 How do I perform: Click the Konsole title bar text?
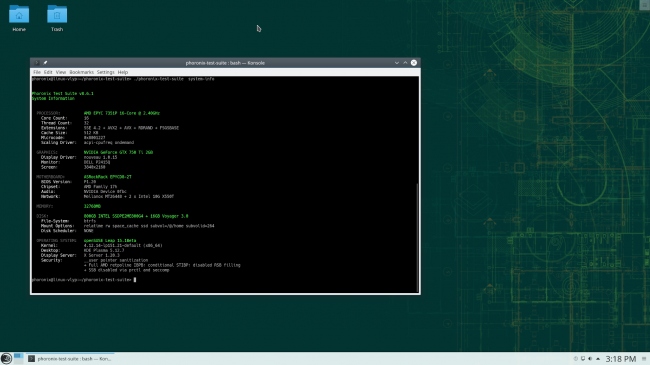(225, 63)
